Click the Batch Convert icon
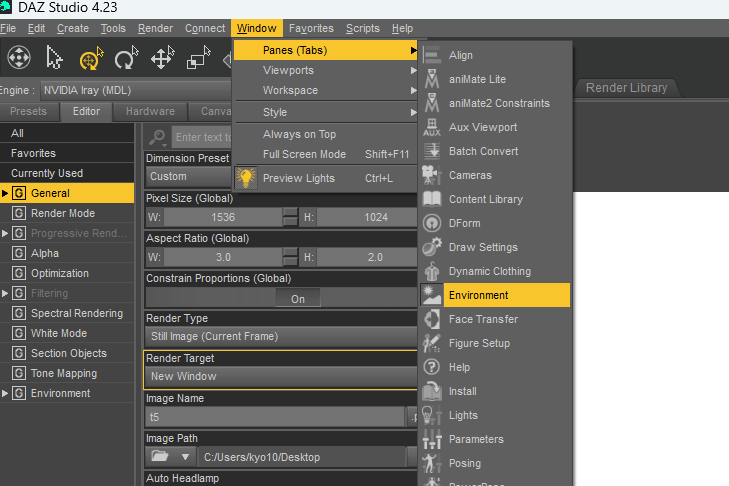Screen dimensions: 729x486 (x=432, y=151)
